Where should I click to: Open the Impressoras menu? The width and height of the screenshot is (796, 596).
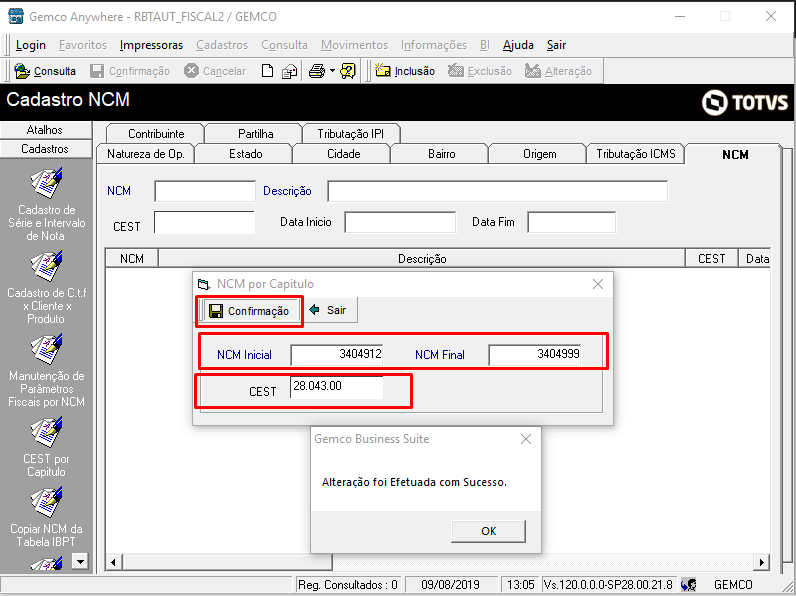[151, 45]
